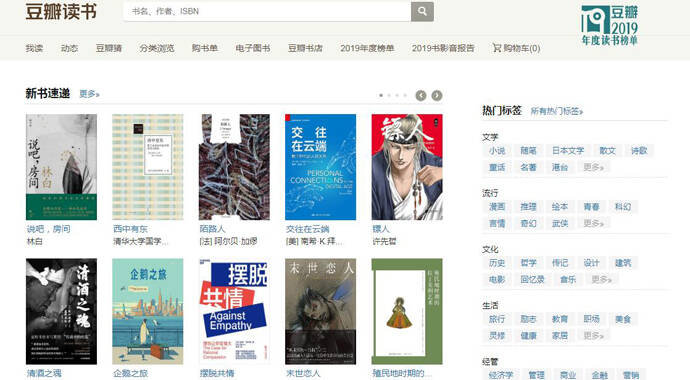Image resolution: width=690 pixels, height=380 pixels.
Task: Open the 陌路人 book cover
Action: (x=234, y=167)
